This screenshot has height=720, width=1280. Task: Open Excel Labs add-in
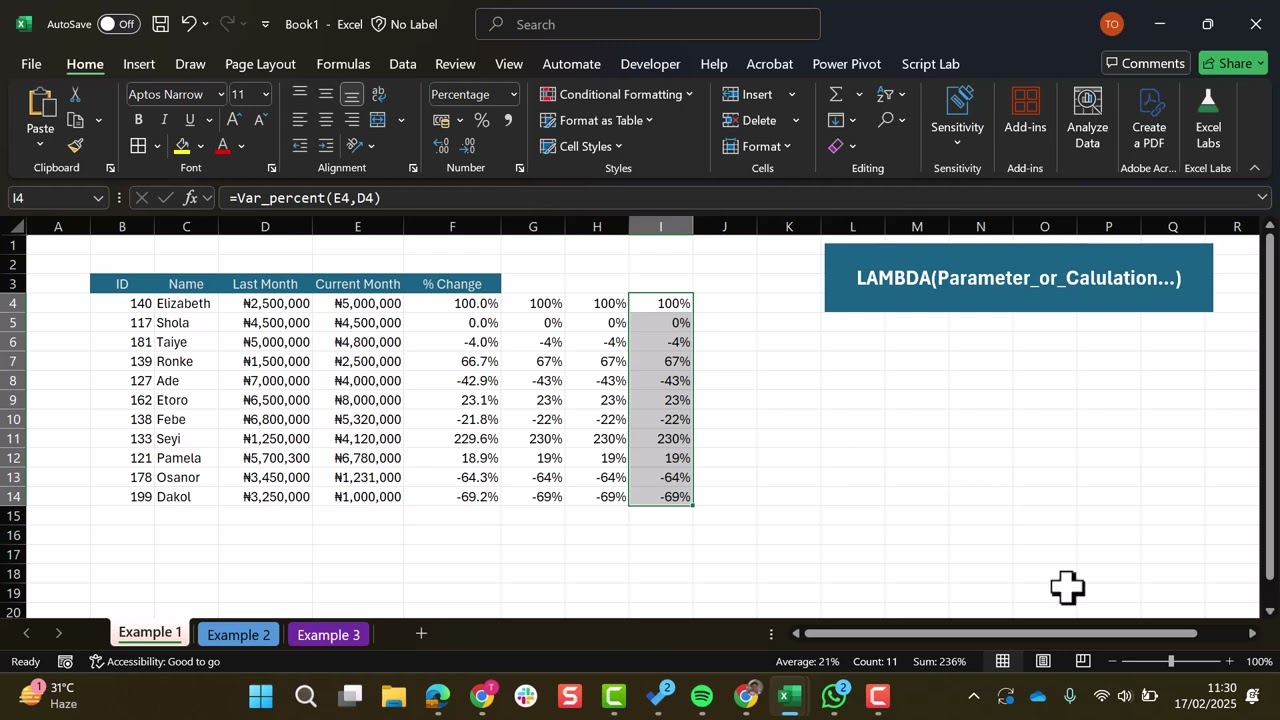pyautogui.click(x=1208, y=118)
